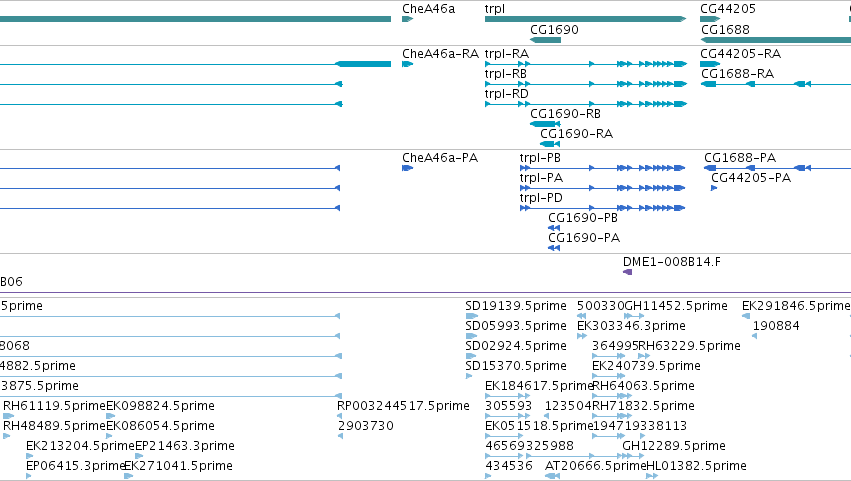The height and width of the screenshot is (481, 851).
Task: Click the CG1690-RA transcript label
Action: click(x=576, y=134)
